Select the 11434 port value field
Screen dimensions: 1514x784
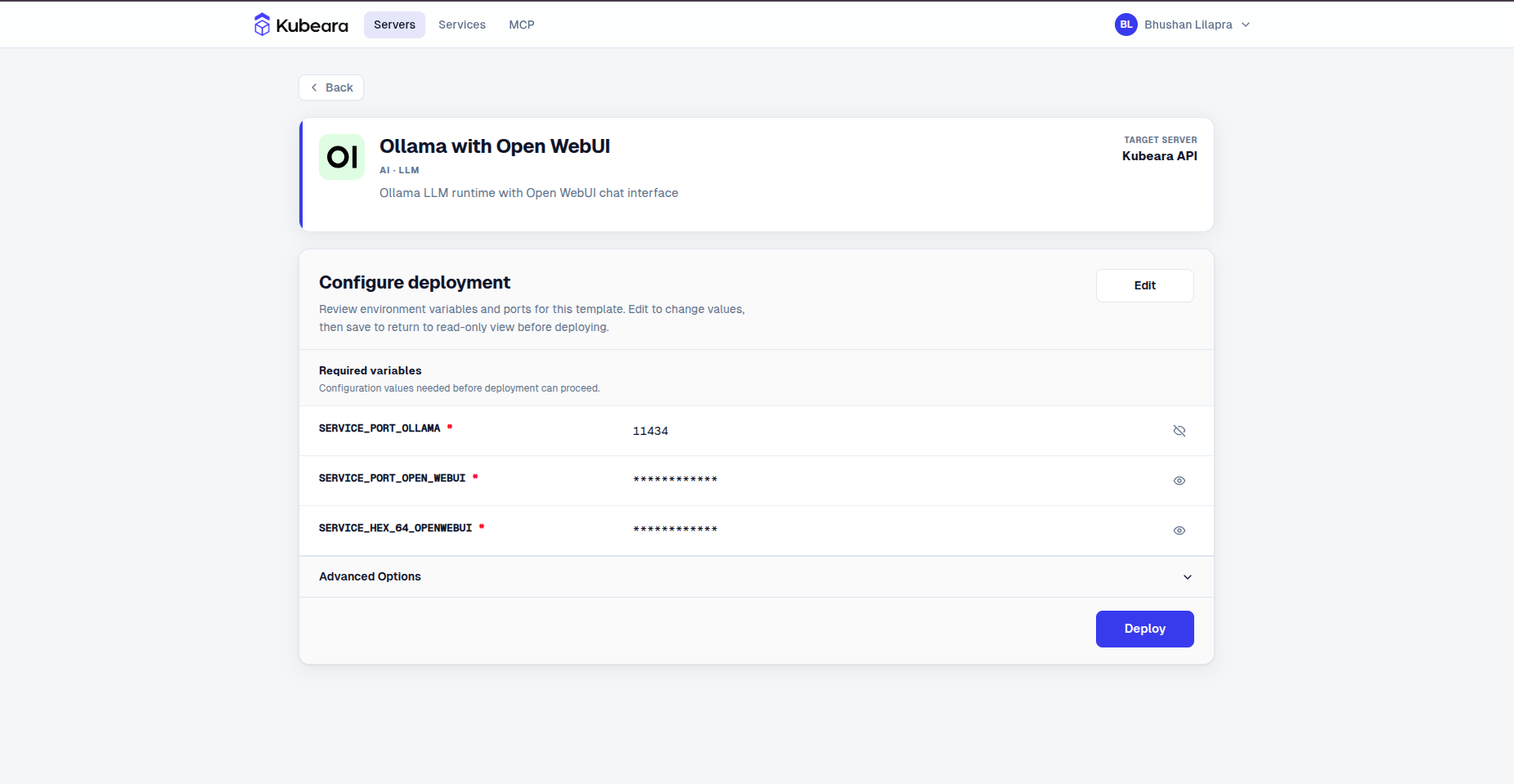pyautogui.click(x=650, y=431)
